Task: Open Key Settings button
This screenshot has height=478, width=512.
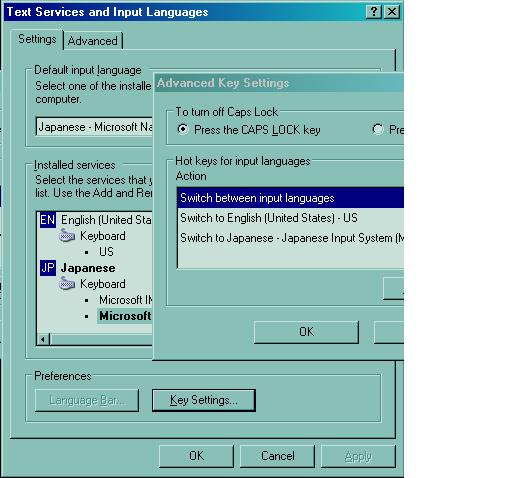Action: coord(204,400)
